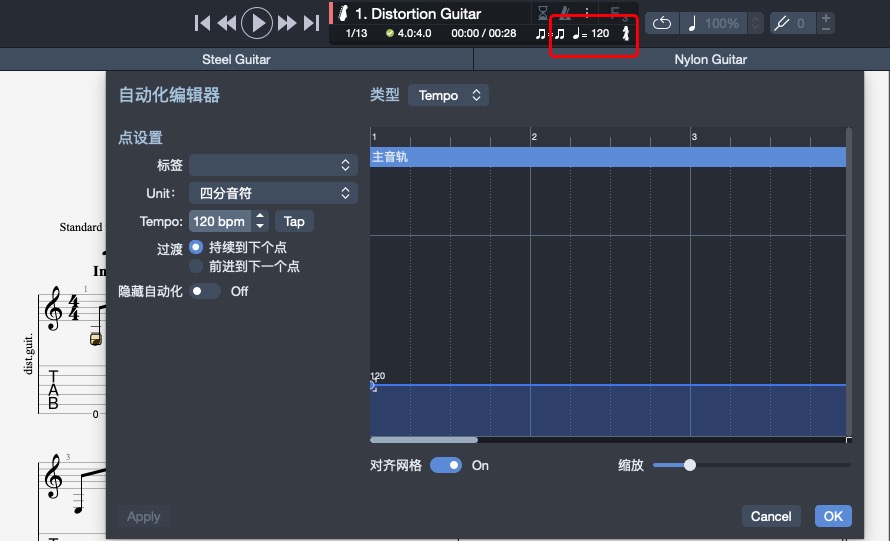Confirm with the OK button

click(833, 516)
